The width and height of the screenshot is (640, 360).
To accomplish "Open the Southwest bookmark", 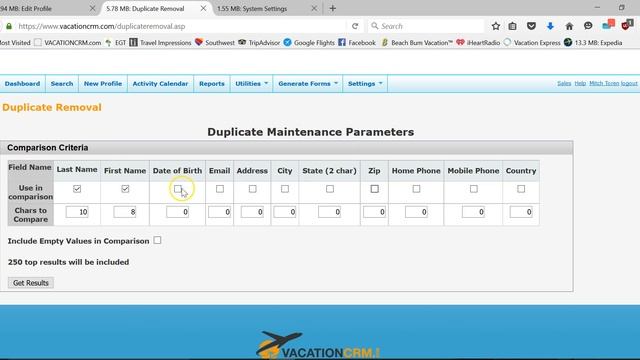I will (215, 42).
